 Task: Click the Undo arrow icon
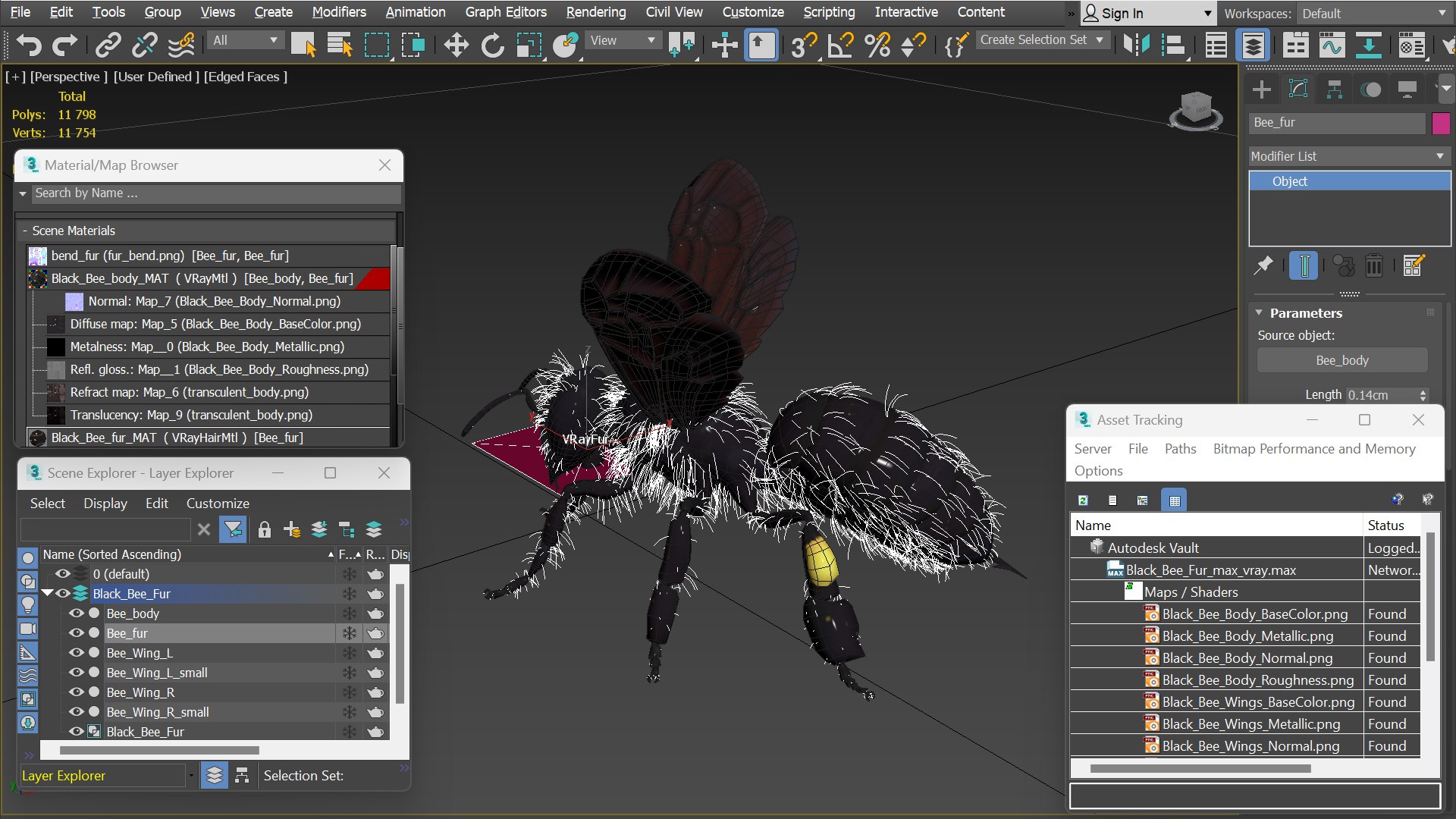click(29, 45)
